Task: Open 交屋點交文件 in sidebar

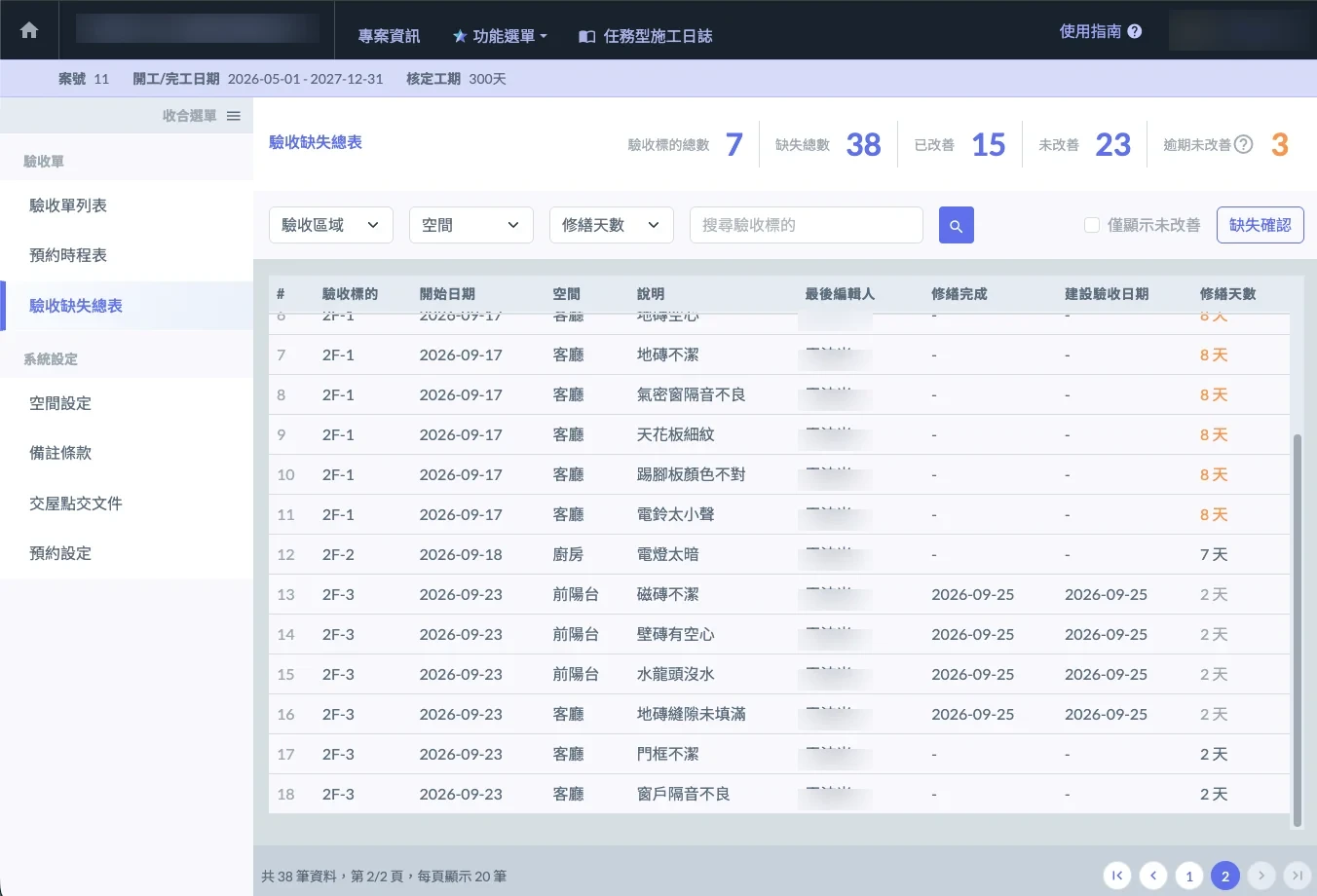Action: pyautogui.click(x=127, y=504)
